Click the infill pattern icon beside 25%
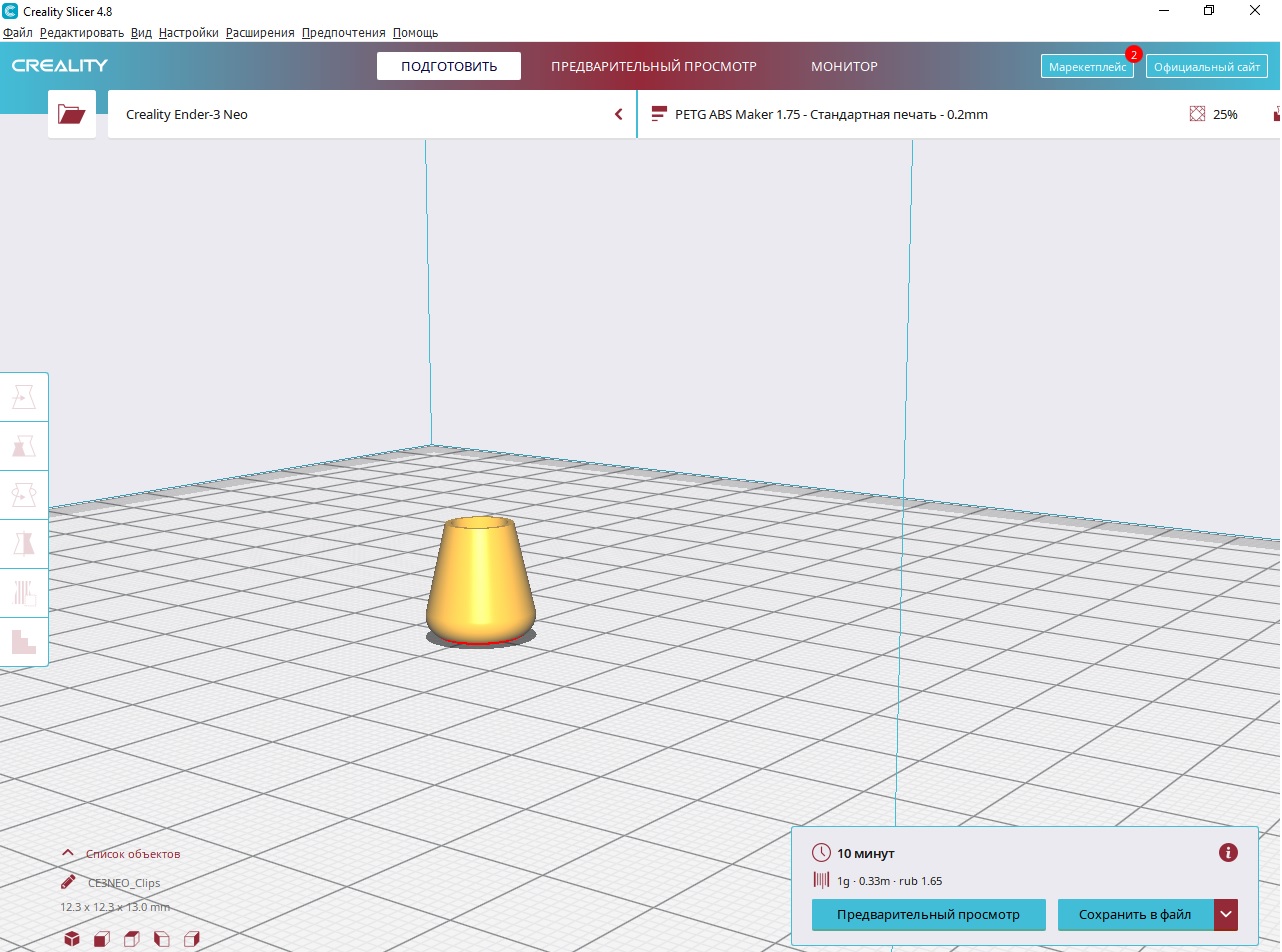The height and width of the screenshot is (952, 1282). [1197, 114]
